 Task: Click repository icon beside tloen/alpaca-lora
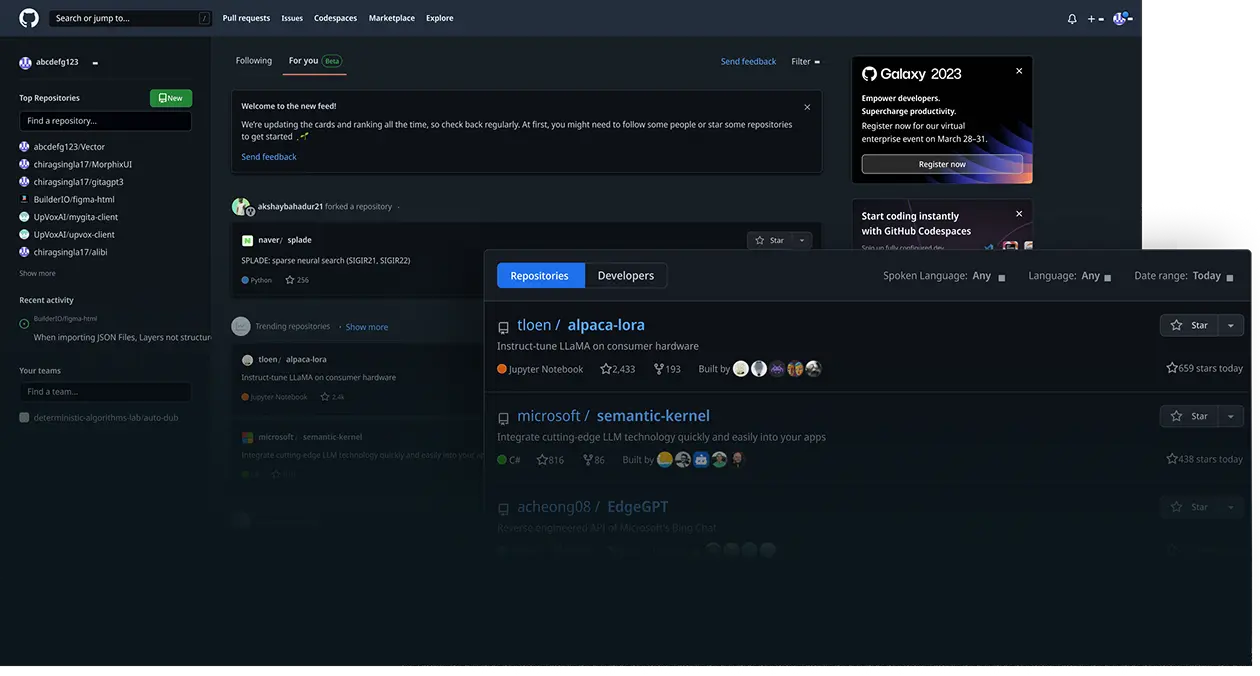pos(503,328)
